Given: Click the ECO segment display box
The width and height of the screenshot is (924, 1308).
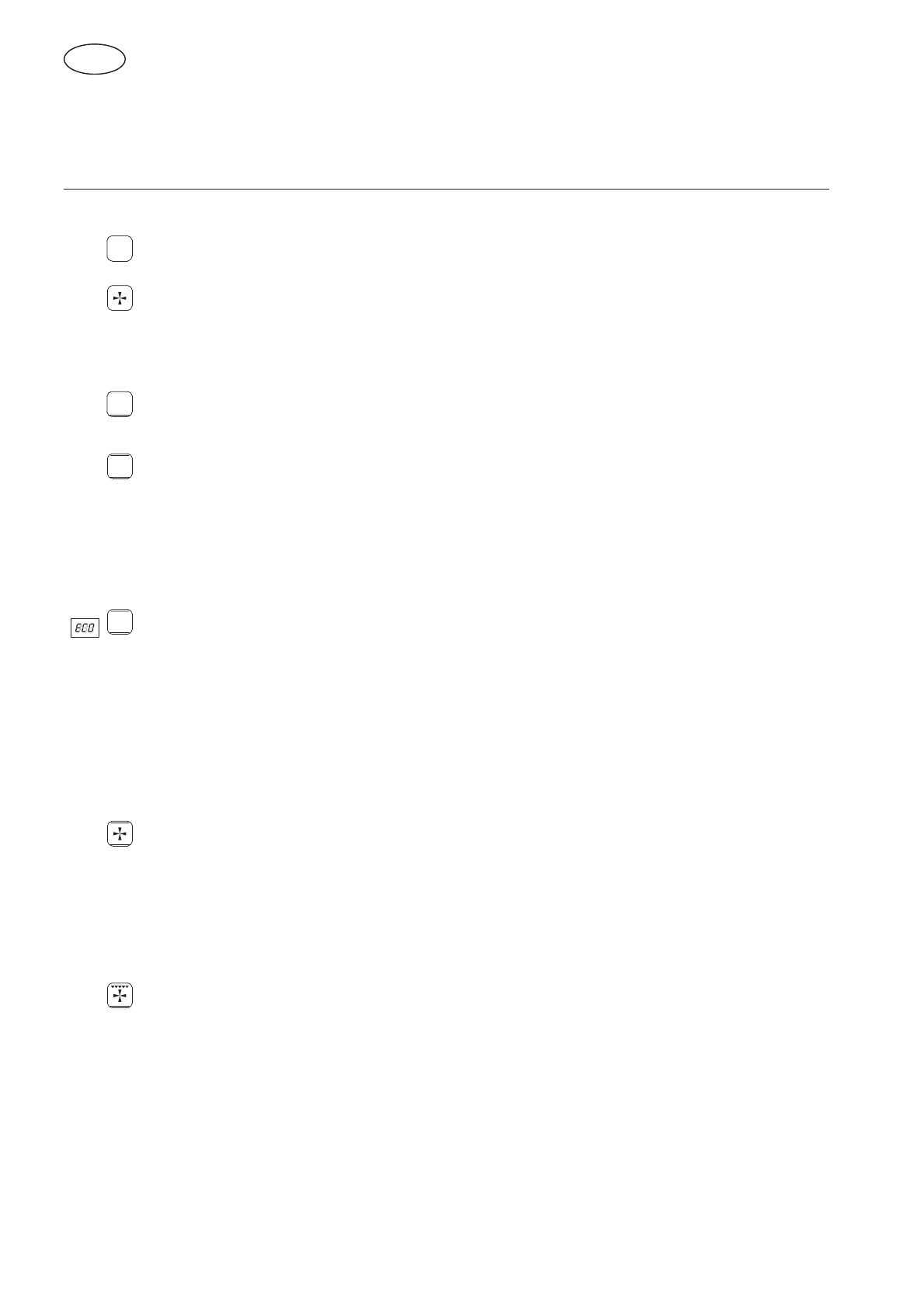Looking at the screenshot, I should click(x=85, y=628).
